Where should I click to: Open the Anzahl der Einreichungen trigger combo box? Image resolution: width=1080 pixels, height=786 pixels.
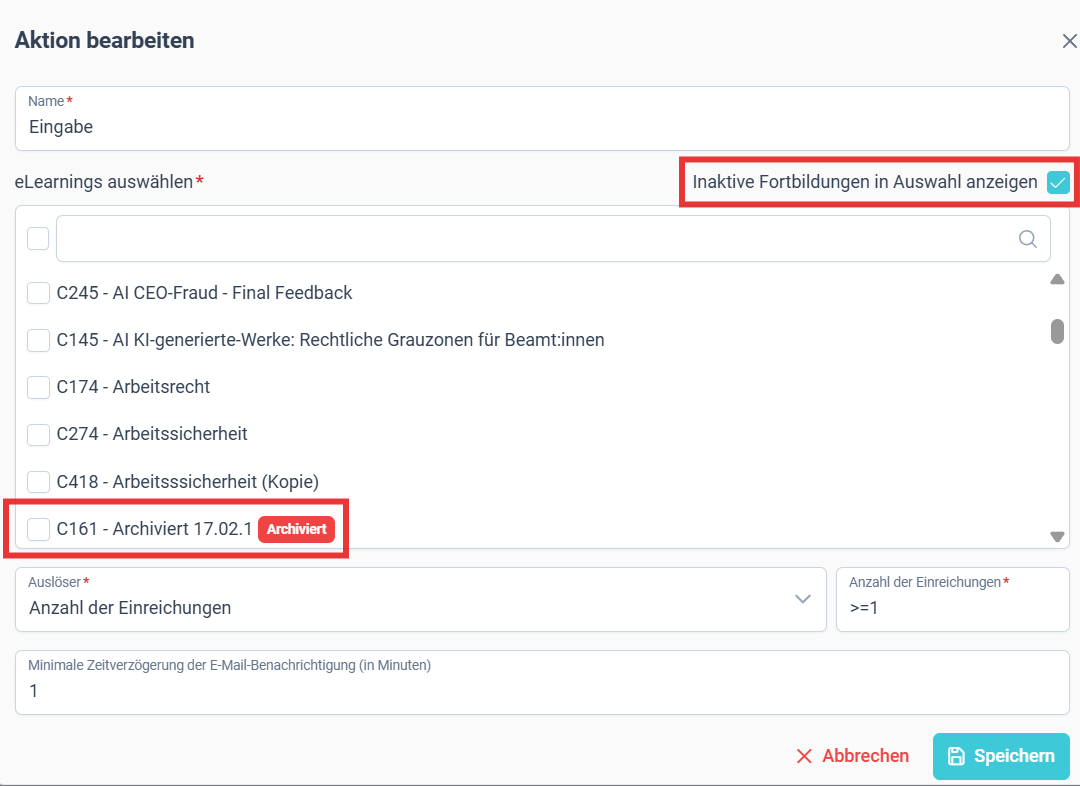point(421,599)
